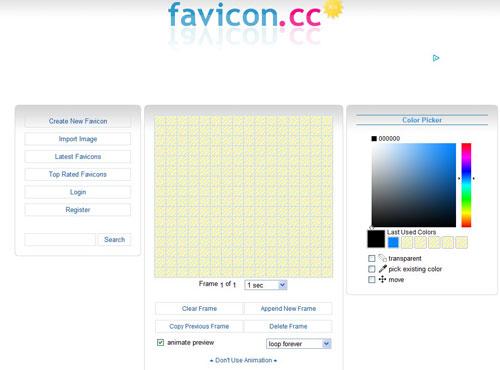
Task: Click the blue saturation gradient square
Action: pos(414,185)
